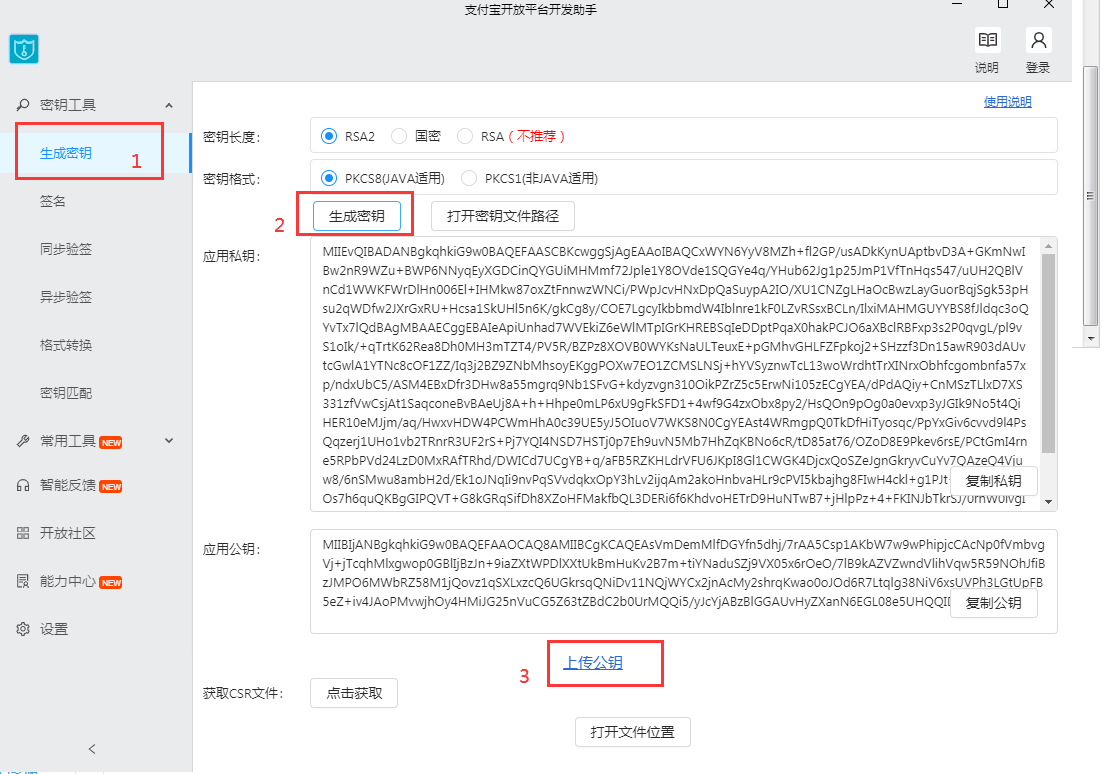Select the RSA (不推荐) option
Screen dimensions: 1105x774
tap(464, 136)
